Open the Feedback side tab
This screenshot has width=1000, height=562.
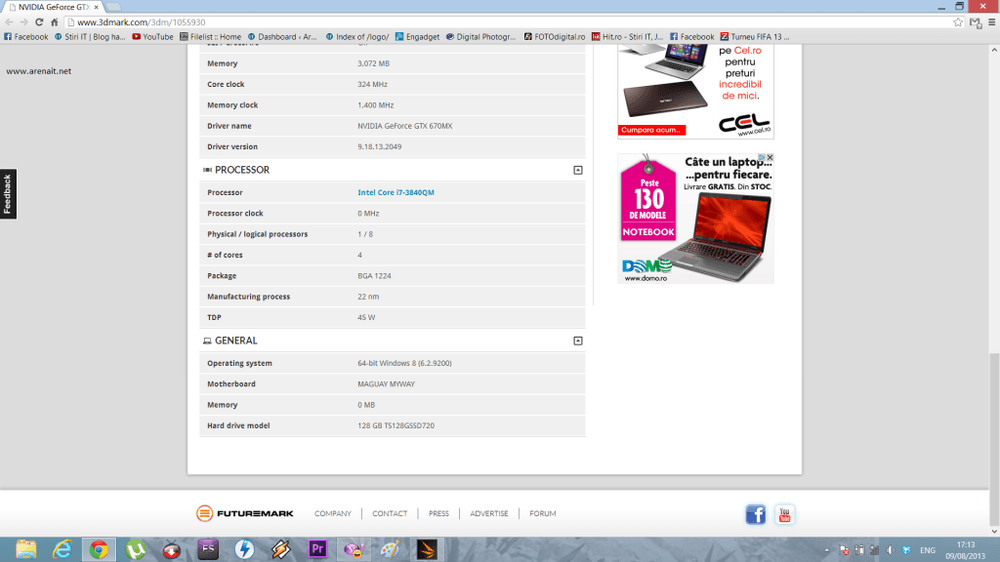(8, 194)
